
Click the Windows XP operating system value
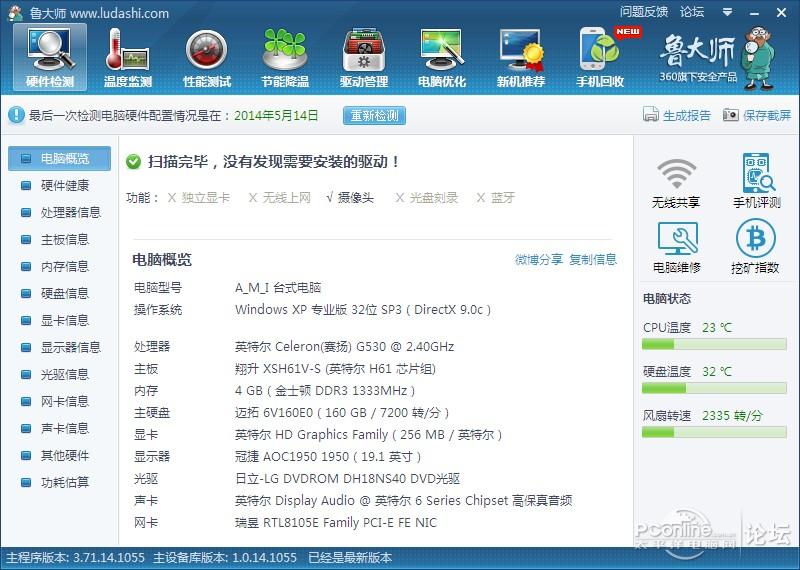[363, 310]
